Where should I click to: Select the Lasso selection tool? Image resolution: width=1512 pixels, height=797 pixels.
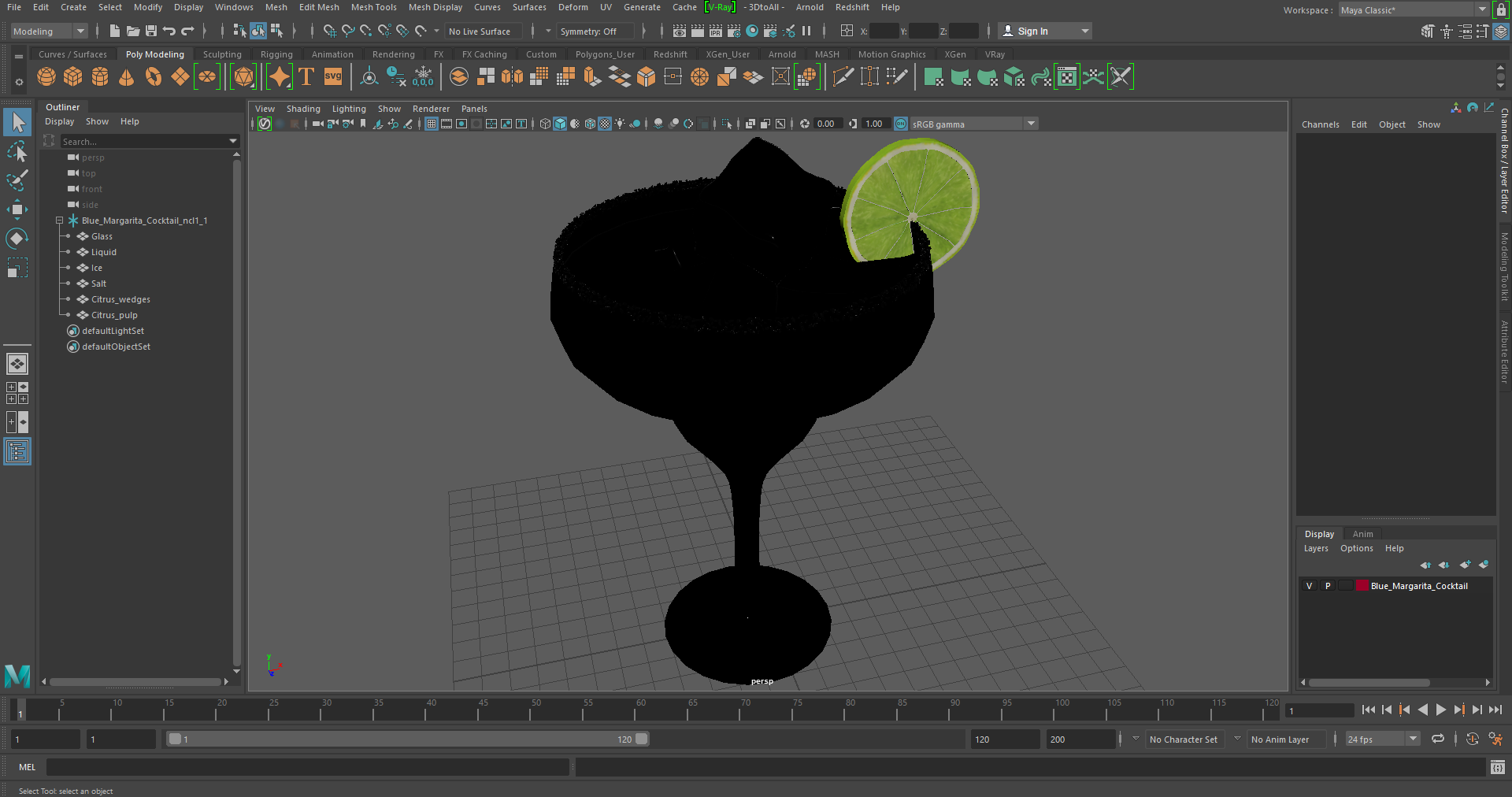click(17, 151)
